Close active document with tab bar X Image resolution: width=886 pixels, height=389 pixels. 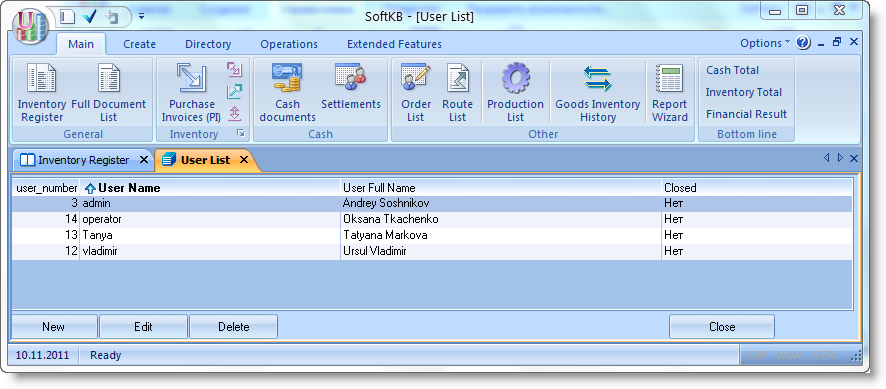tap(854, 158)
